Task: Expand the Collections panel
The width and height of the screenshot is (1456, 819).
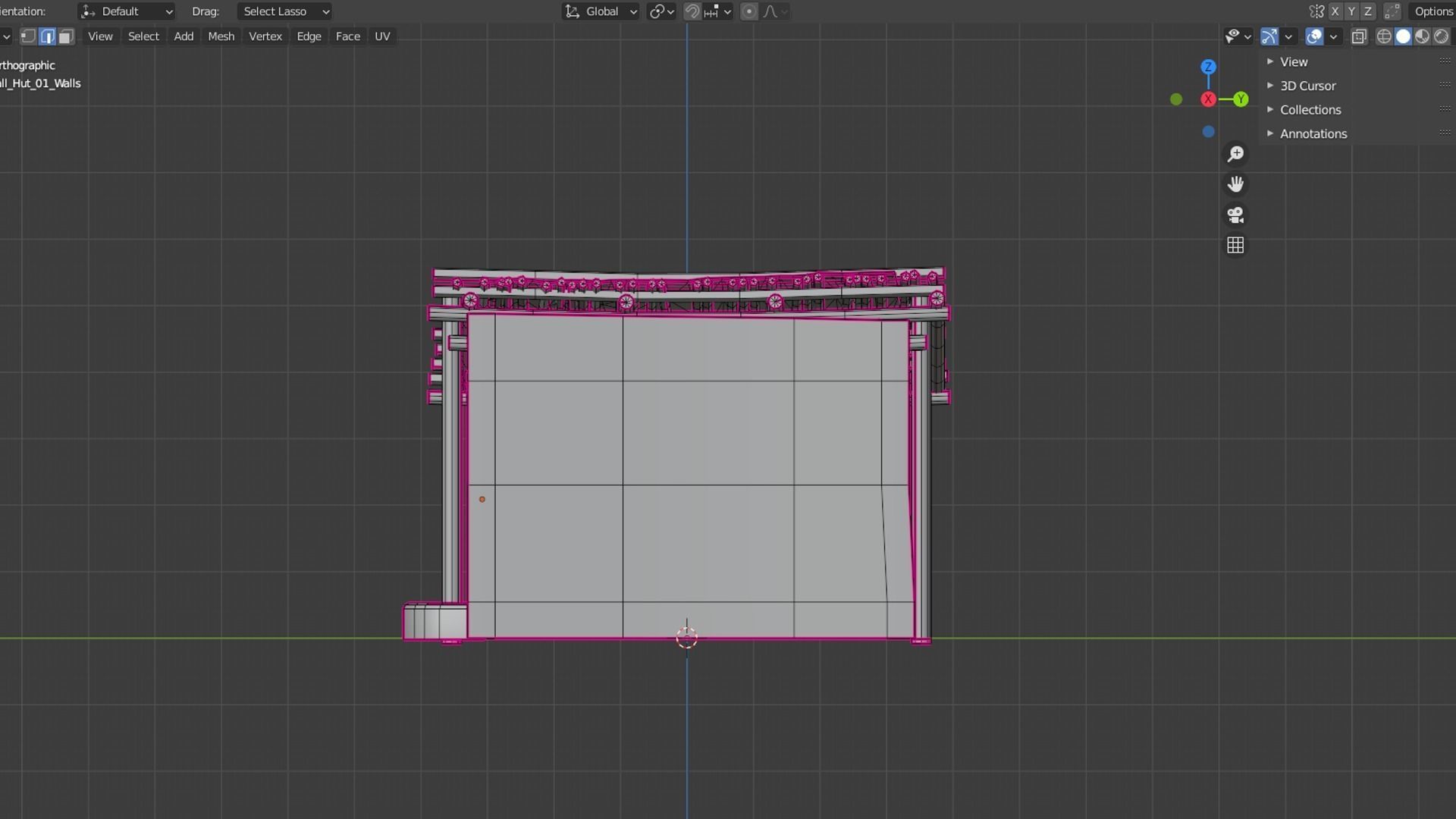Action: pyautogui.click(x=1310, y=110)
